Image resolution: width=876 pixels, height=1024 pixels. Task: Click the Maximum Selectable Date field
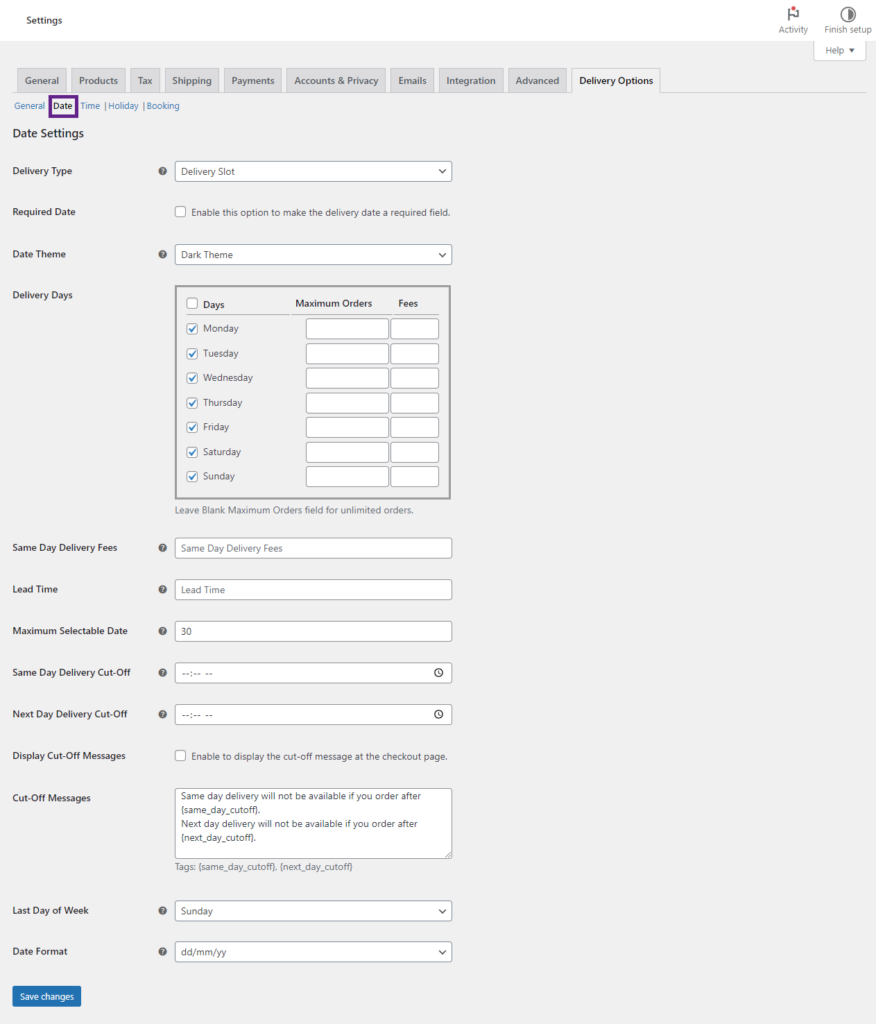313,632
